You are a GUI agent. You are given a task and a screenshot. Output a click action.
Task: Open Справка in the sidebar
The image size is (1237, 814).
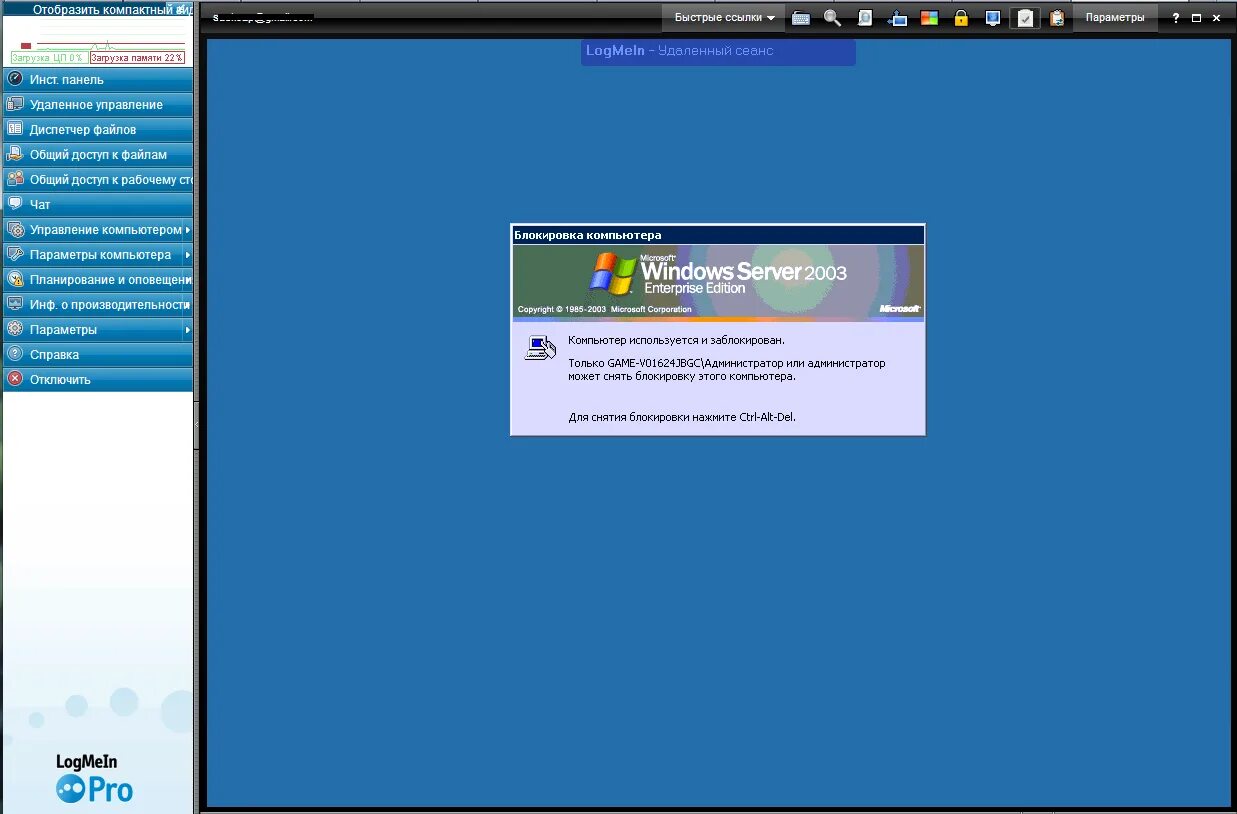[x=98, y=354]
